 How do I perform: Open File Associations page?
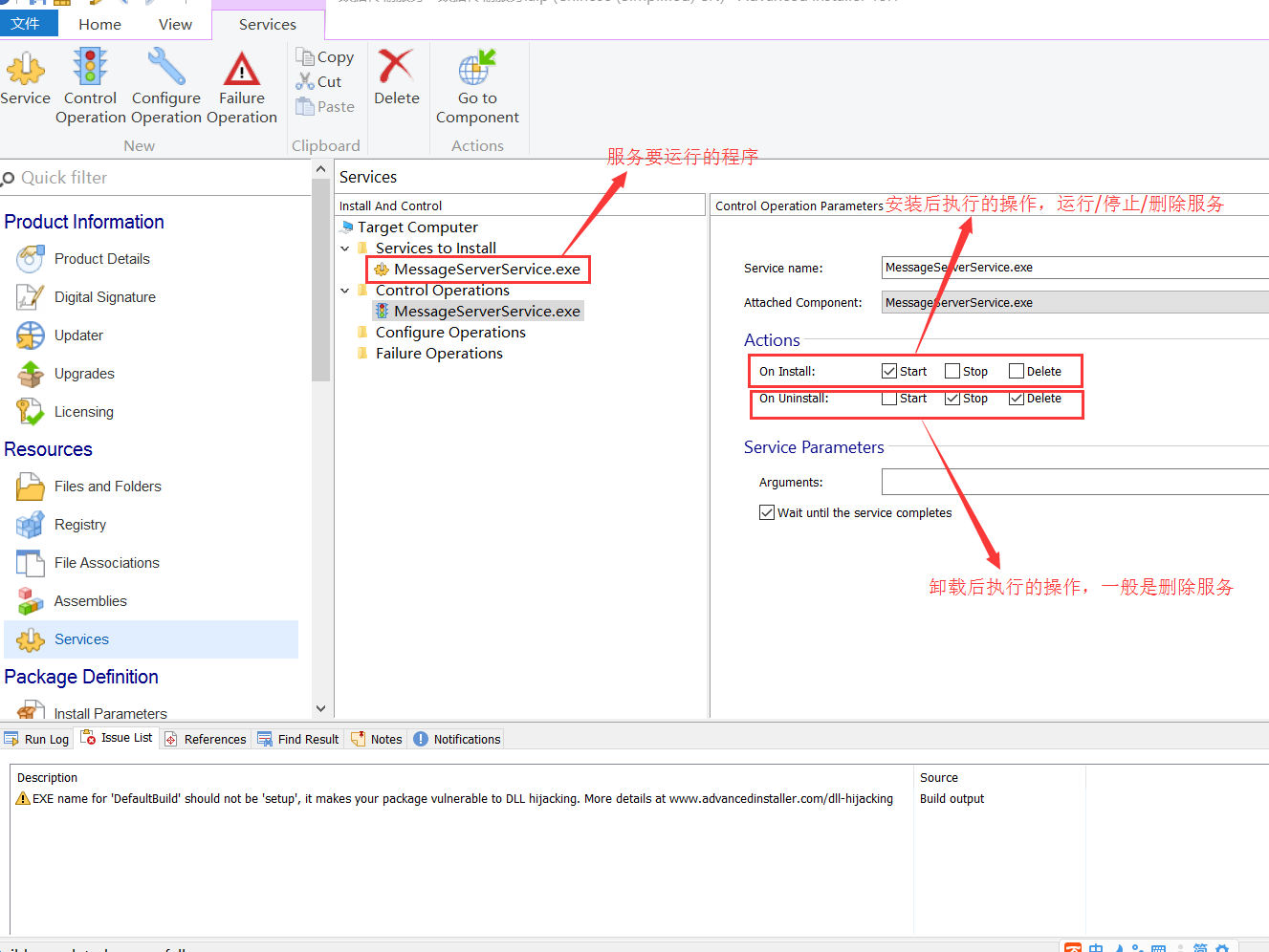coord(107,563)
